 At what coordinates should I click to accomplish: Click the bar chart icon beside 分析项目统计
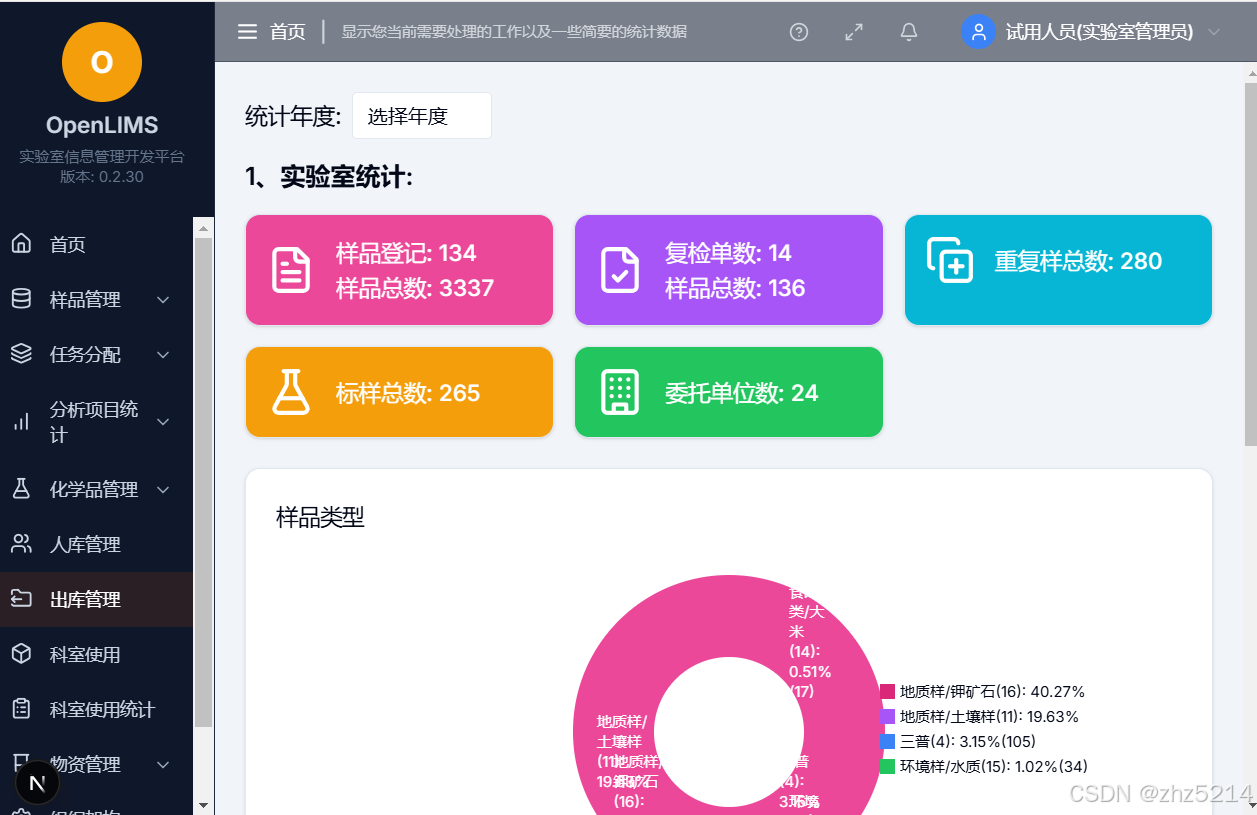click(x=21, y=422)
